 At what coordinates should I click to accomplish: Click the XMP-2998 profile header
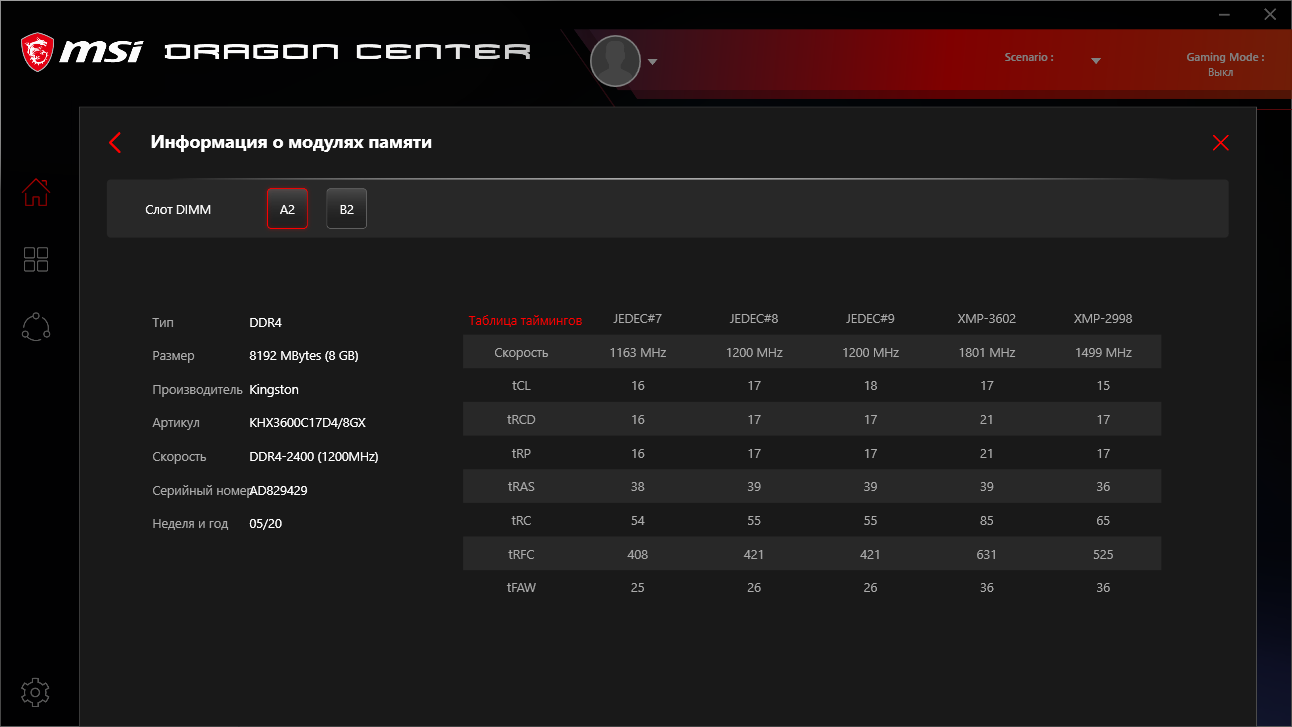[x=1103, y=319]
